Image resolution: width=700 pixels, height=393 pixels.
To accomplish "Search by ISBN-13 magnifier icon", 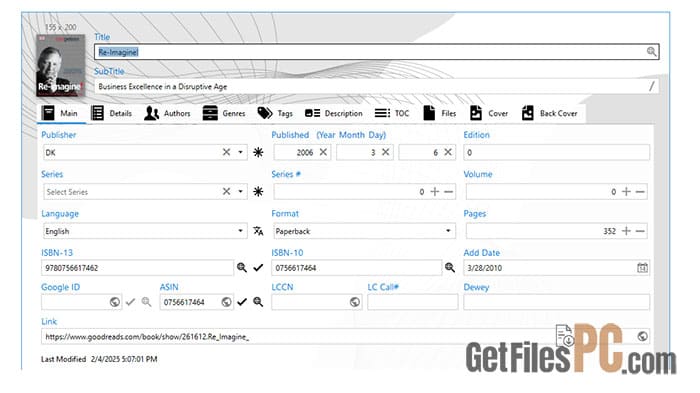I will pyautogui.click(x=242, y=268).
